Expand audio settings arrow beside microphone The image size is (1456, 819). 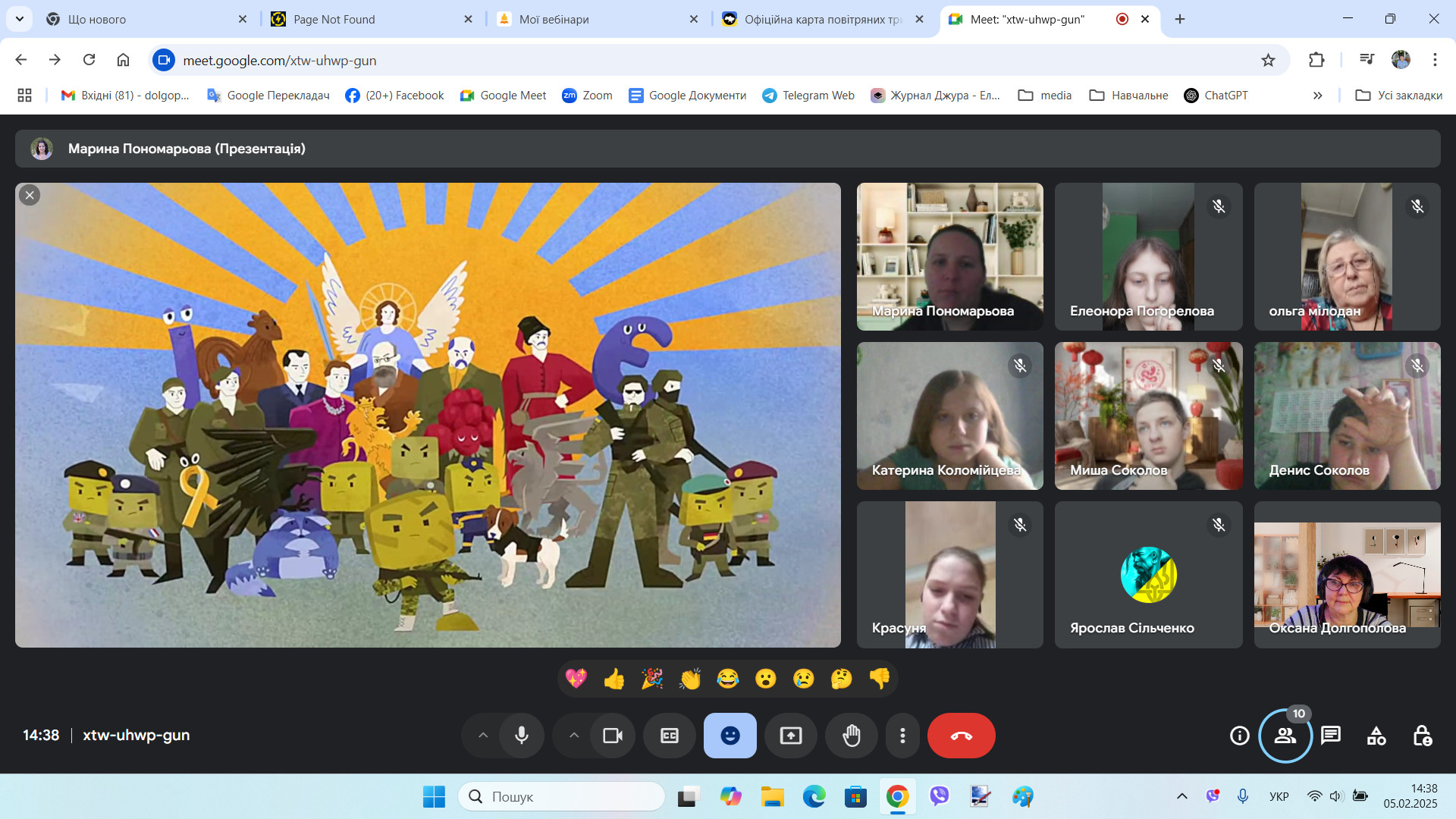click(483, 736)
